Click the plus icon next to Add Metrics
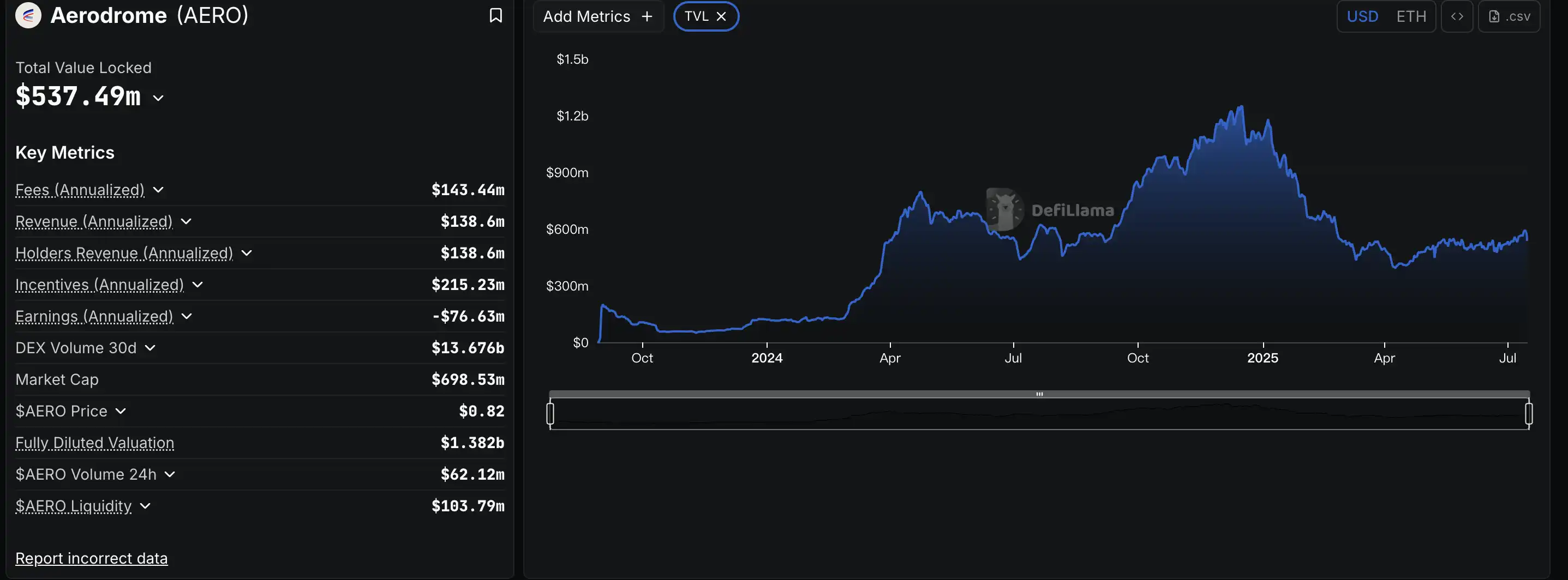Screen dimensions: 1568x580 click(x=647, y=16)
